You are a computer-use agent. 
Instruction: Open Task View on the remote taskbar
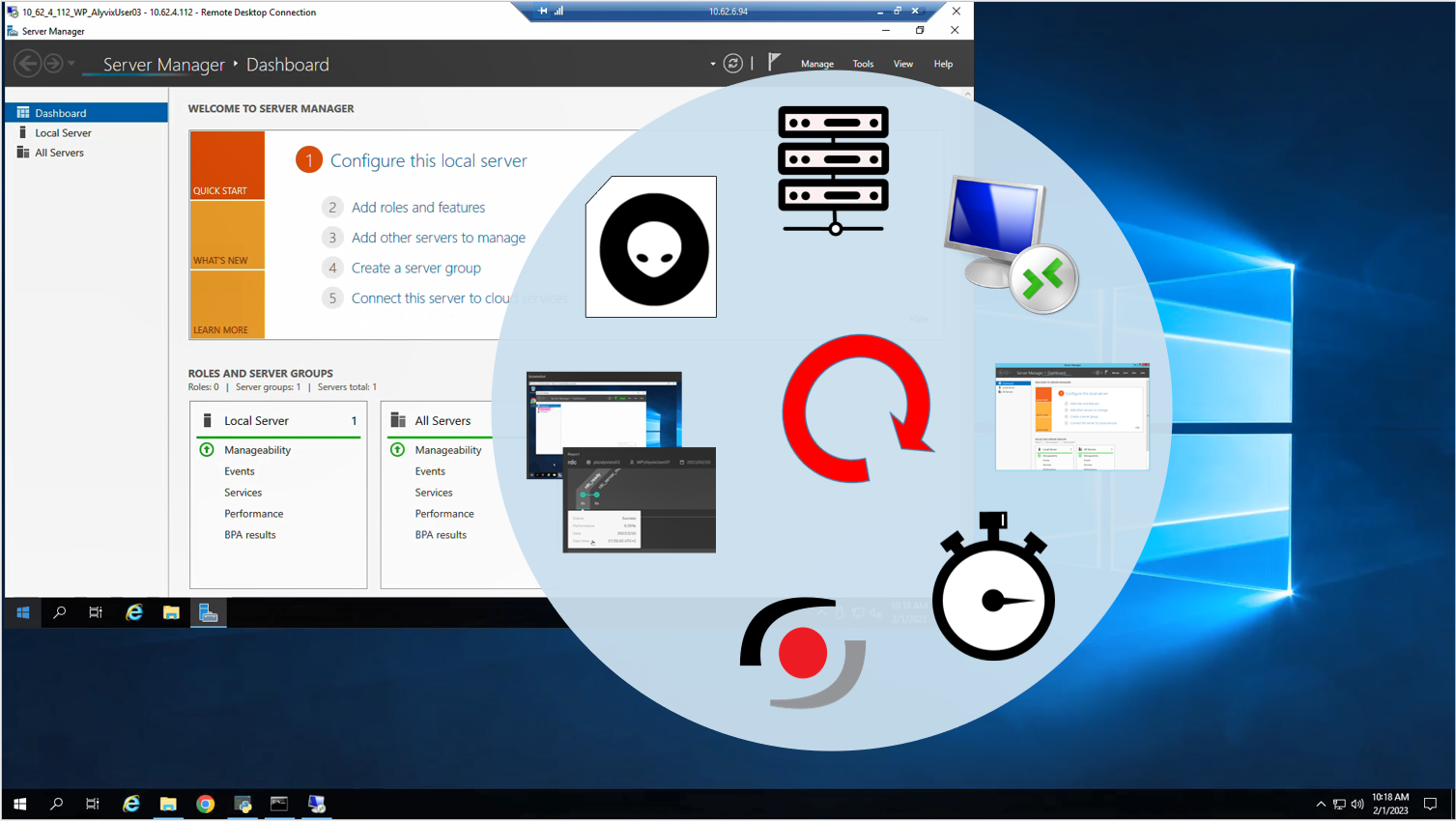coord(96,612)
